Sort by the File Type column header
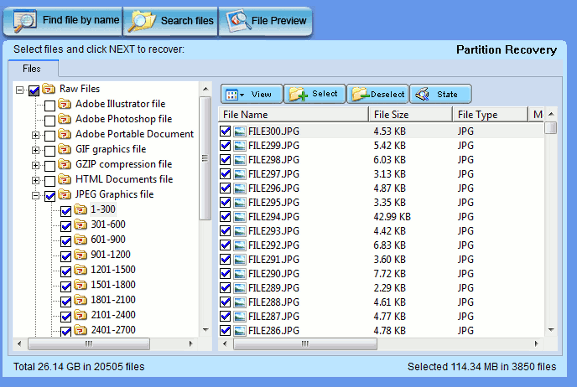The width and height of the screenshot is (577, 387). tap(491, 114)
